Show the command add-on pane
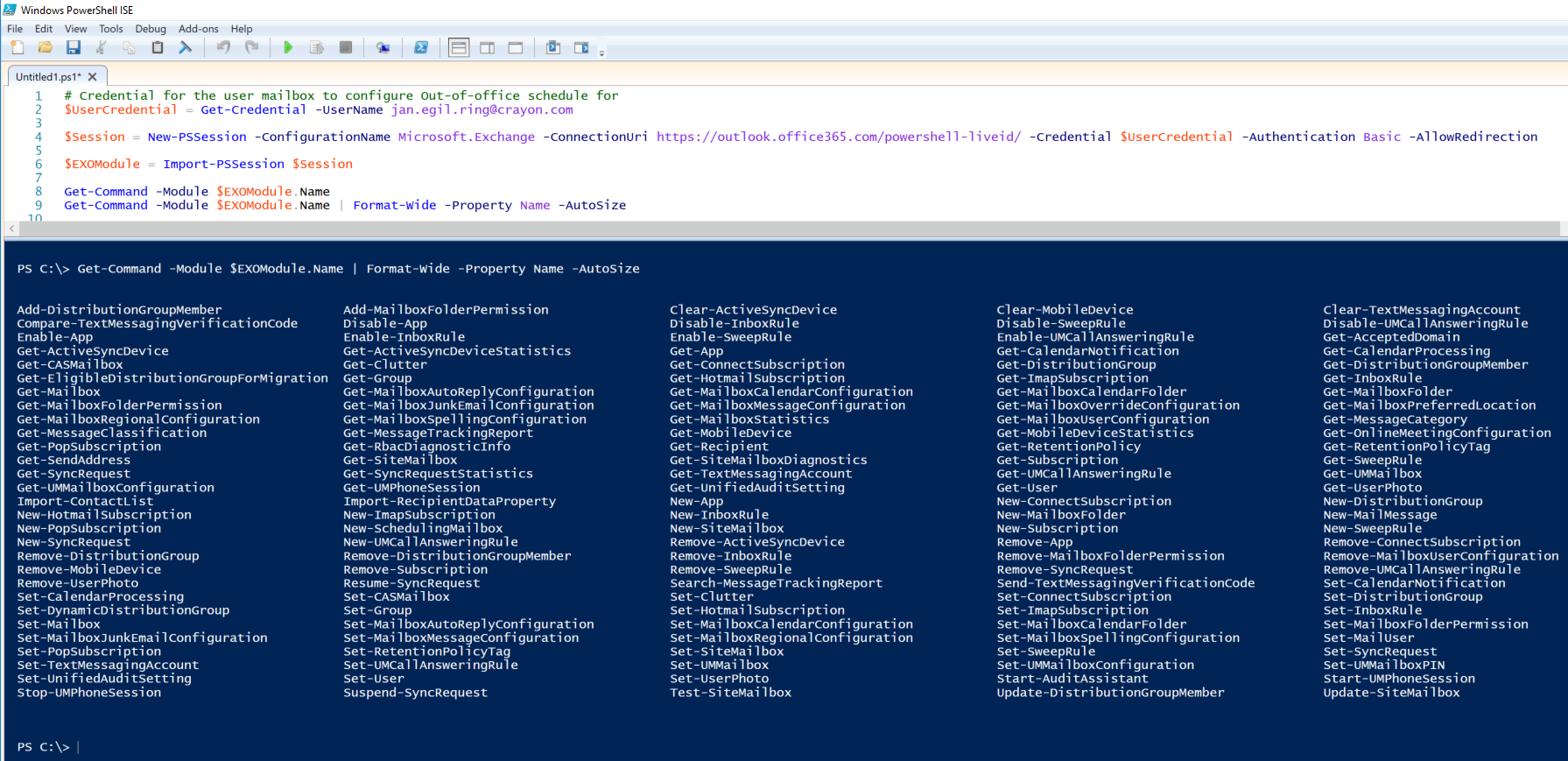 (581, 47)
